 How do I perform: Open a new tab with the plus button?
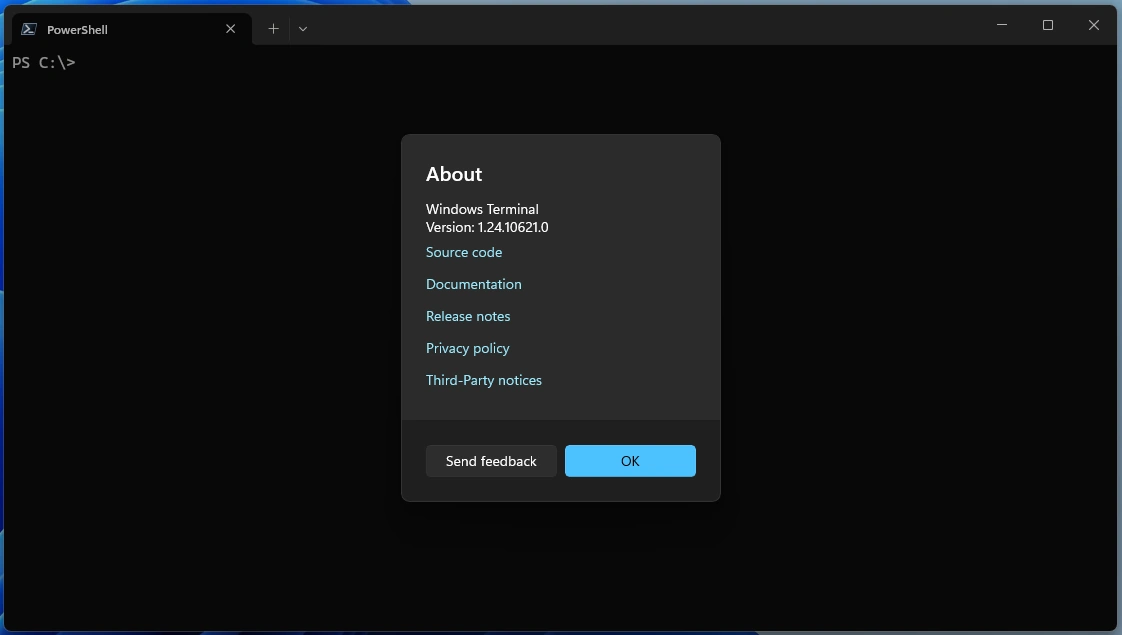273,29
